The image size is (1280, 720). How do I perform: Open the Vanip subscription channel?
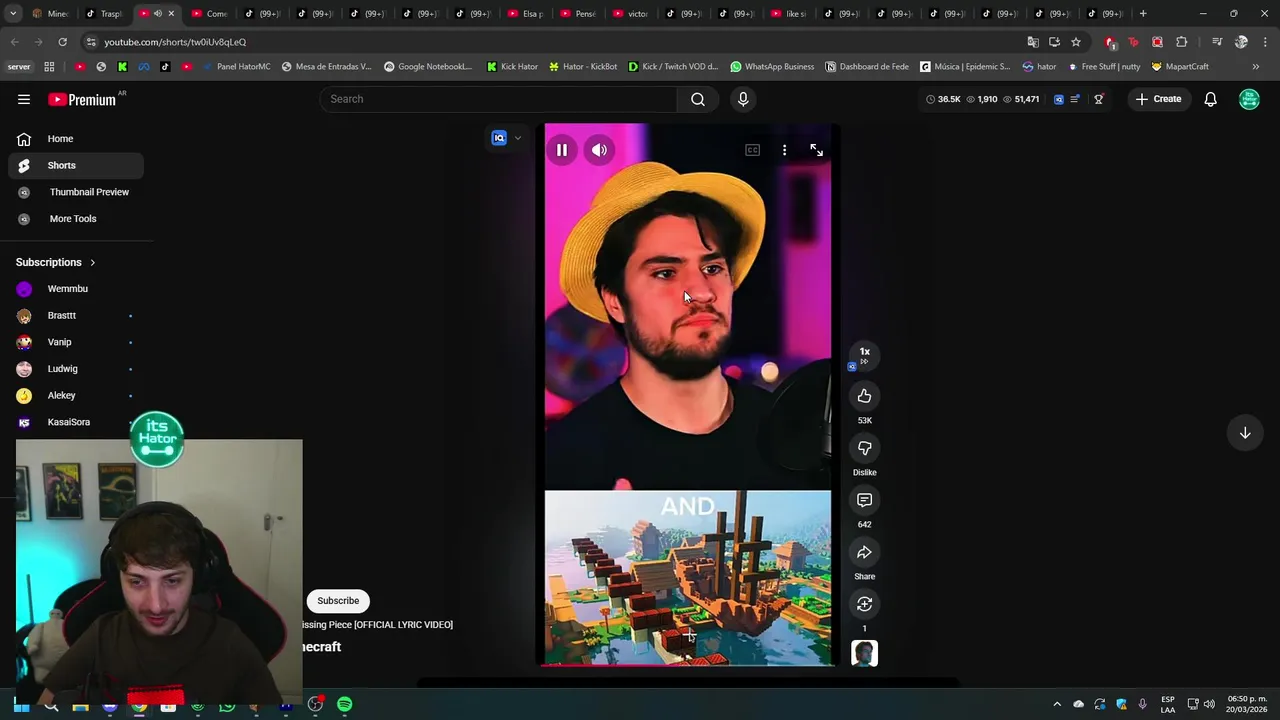[76, 342]
